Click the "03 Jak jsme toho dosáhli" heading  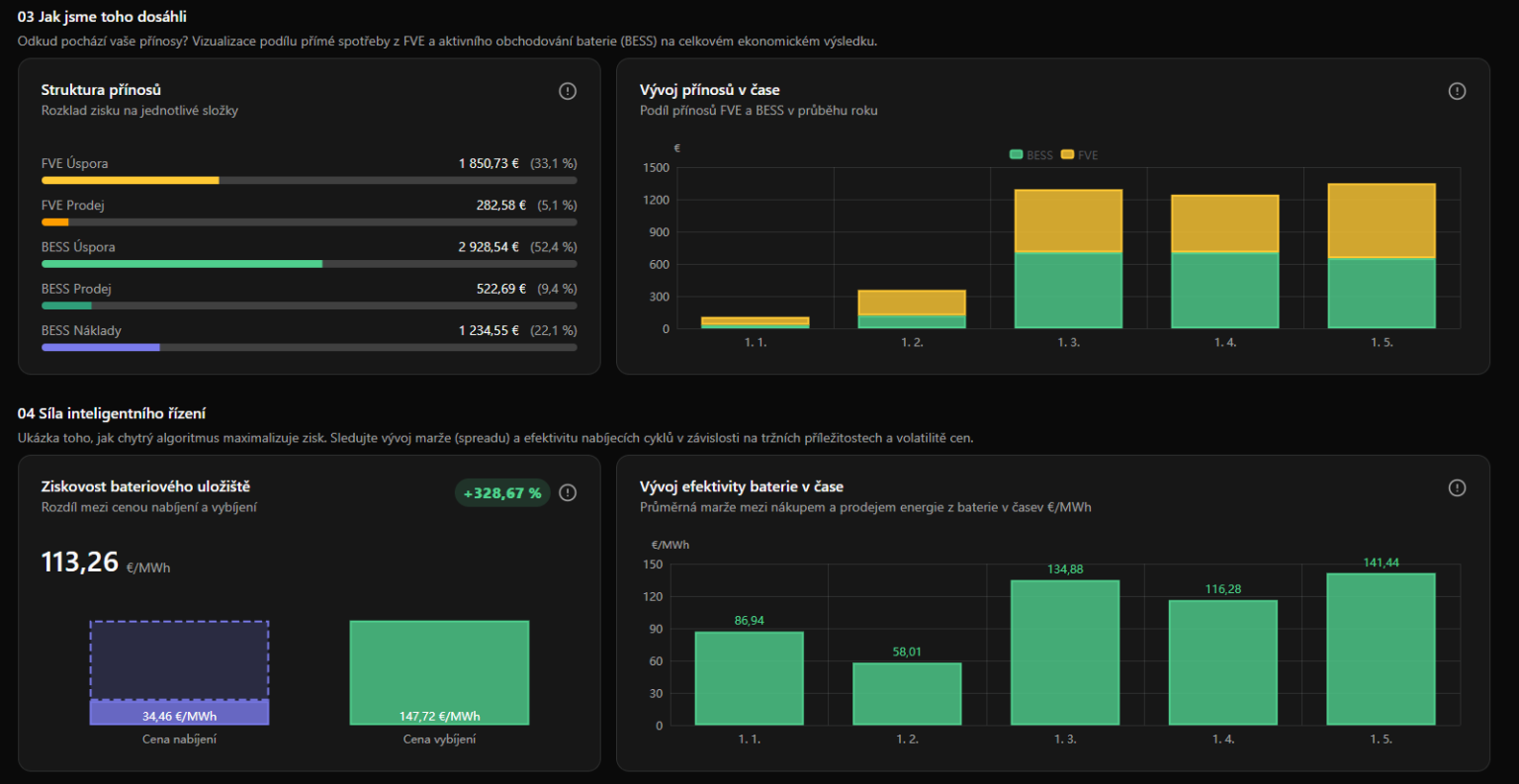click(102, 17)
